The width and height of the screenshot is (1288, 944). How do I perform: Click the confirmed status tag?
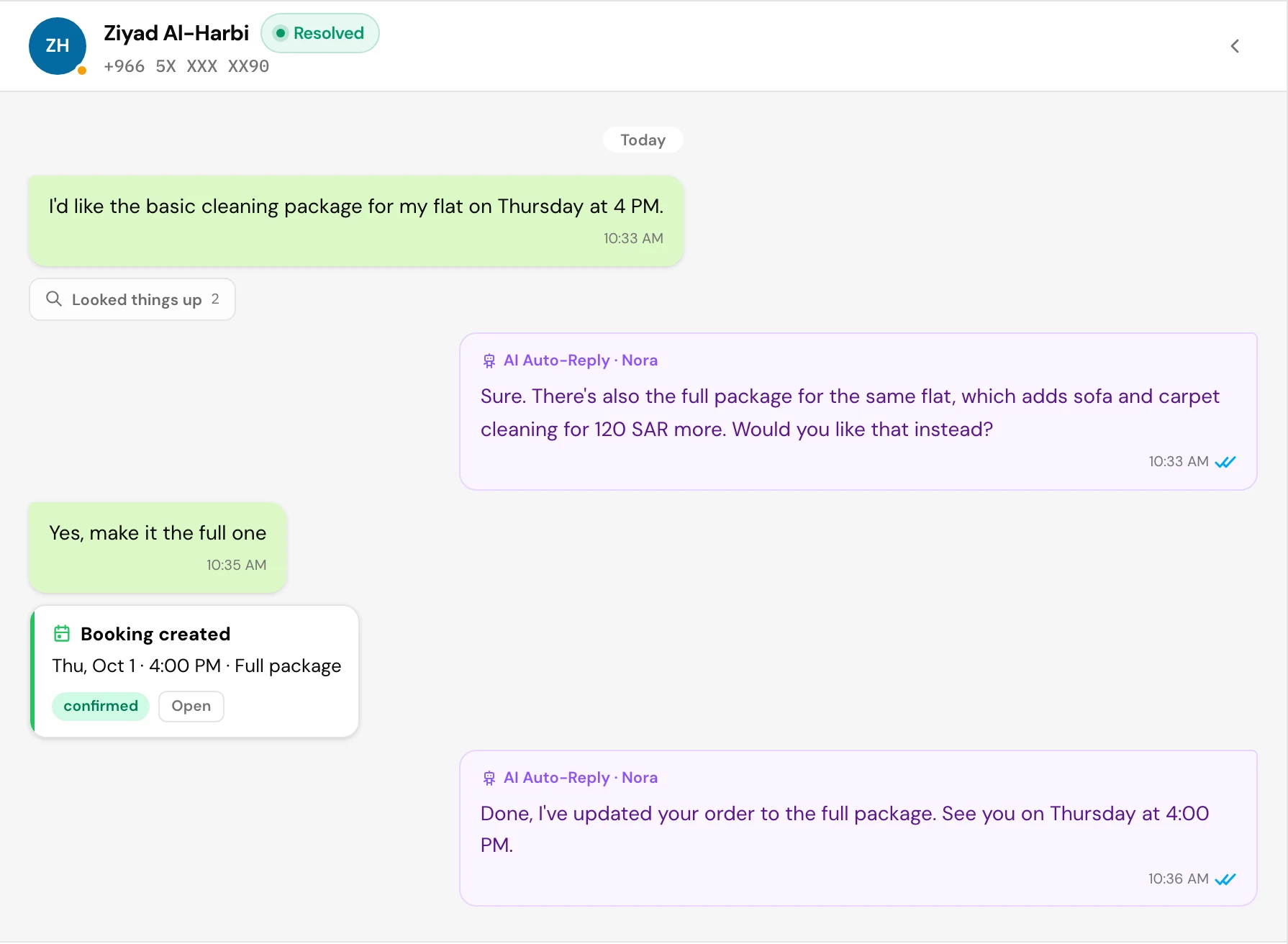point(101,706)
